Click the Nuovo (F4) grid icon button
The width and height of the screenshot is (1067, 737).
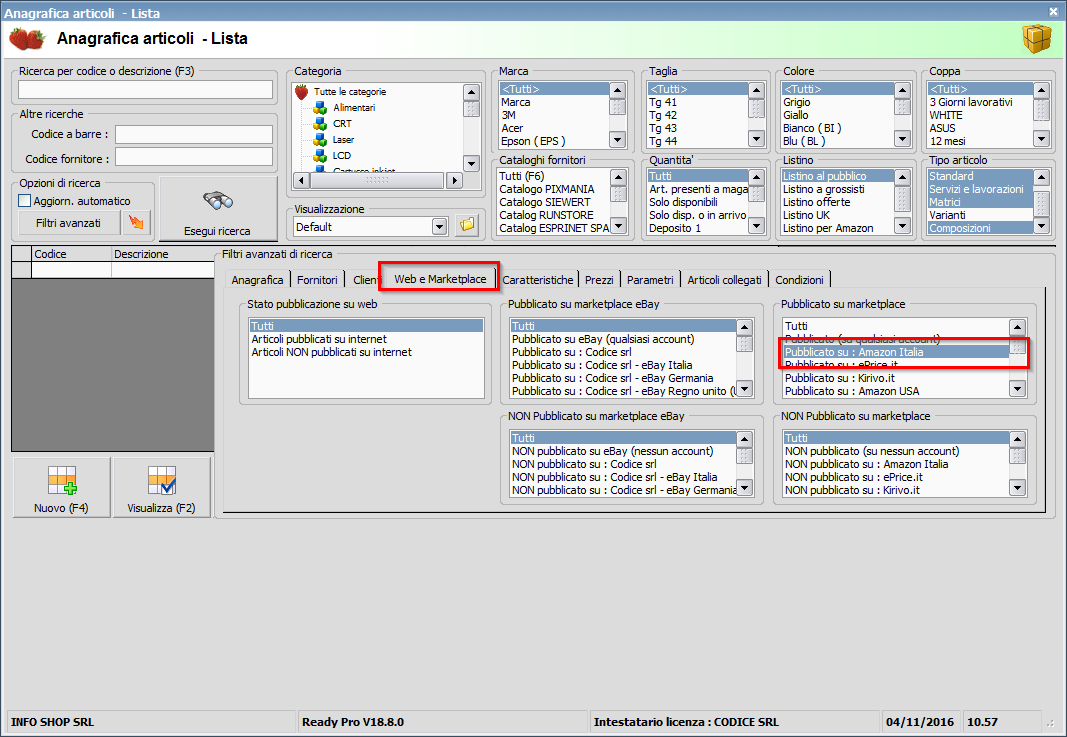[61, 487]
